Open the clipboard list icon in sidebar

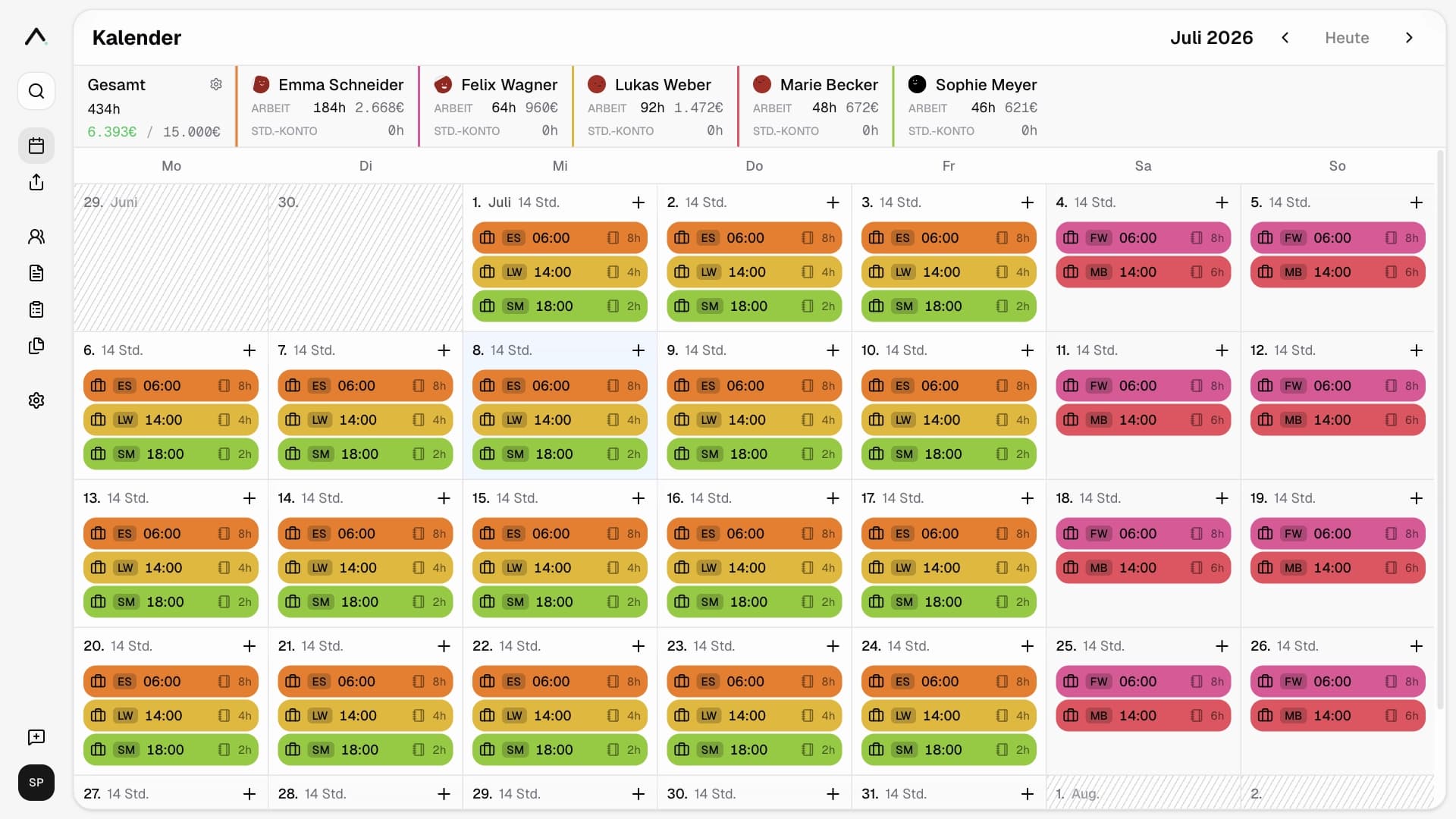[36, 309]
